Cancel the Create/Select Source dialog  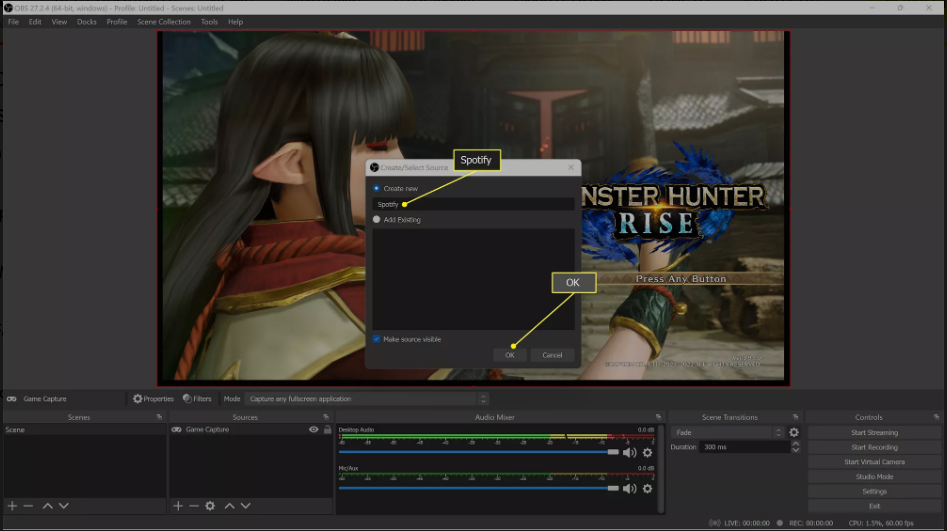click(552, 355)
